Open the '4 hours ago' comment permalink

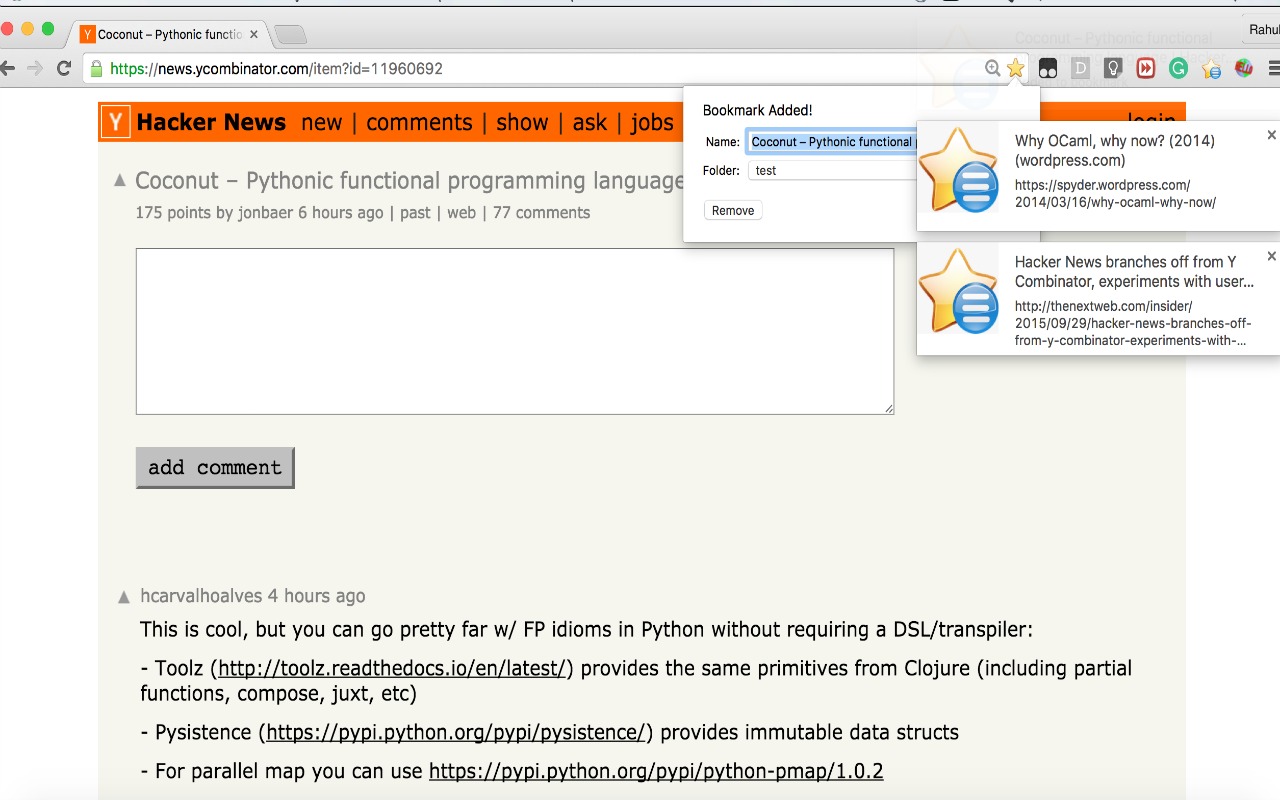[316, 595]
